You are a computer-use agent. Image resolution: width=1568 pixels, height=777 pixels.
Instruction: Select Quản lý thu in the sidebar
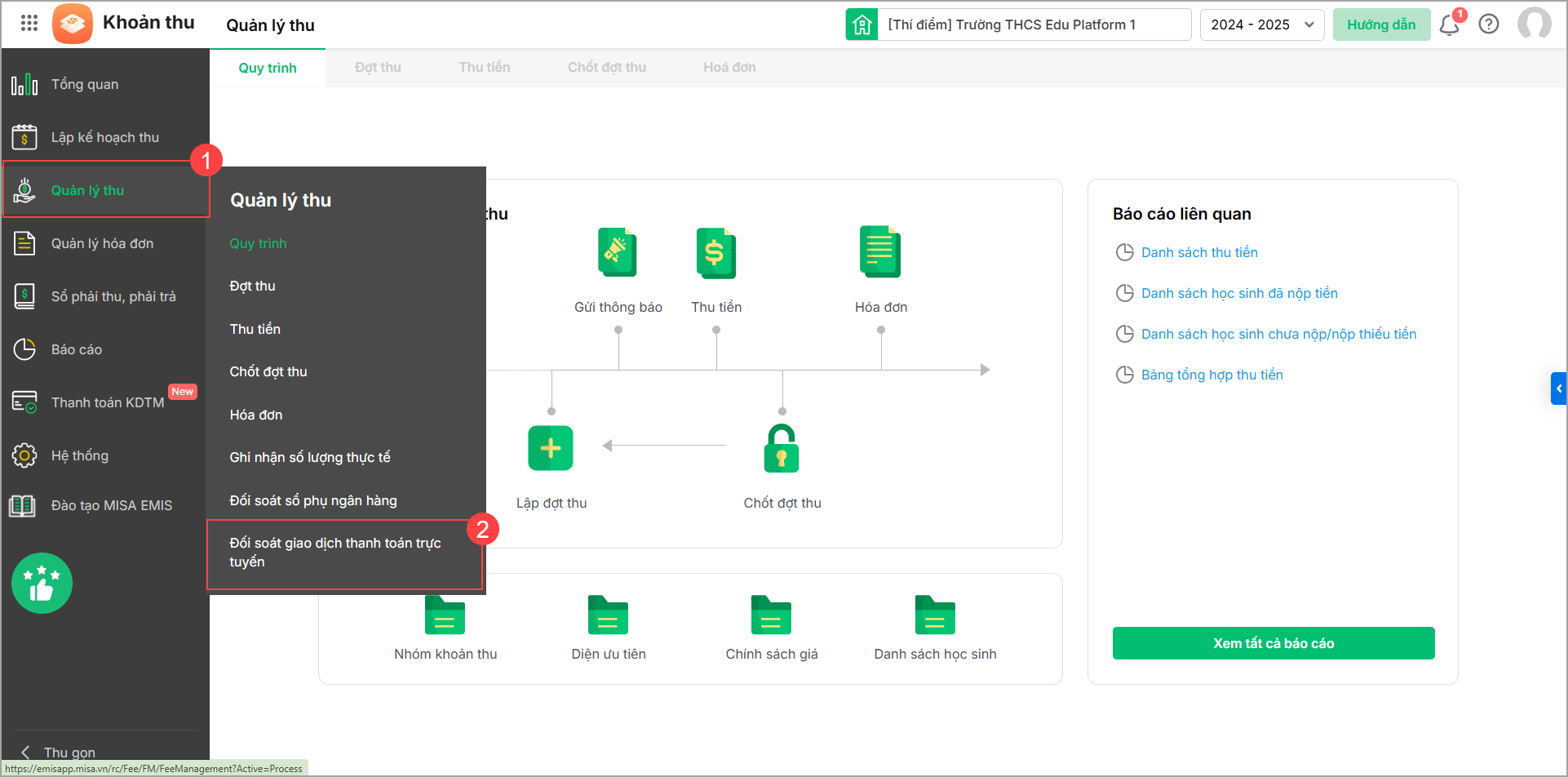pyautogui.click(x=105, y=190)
